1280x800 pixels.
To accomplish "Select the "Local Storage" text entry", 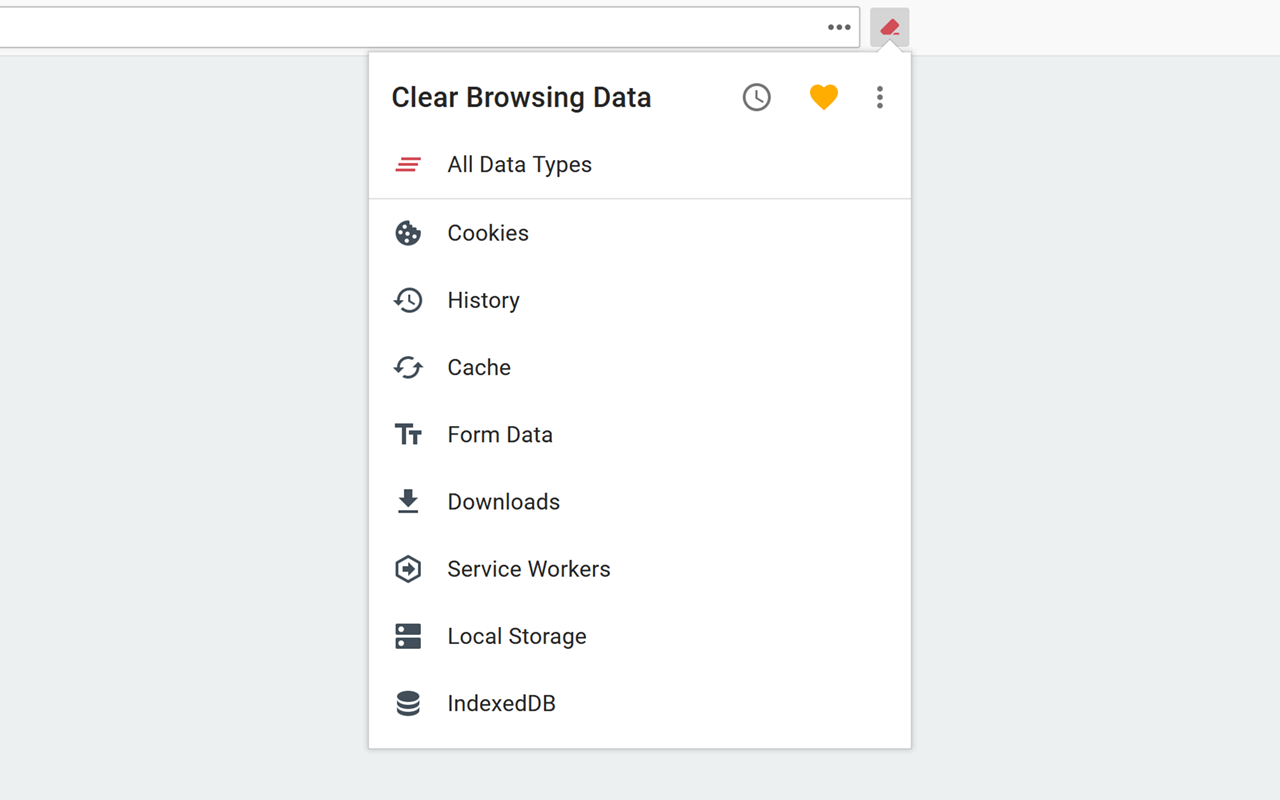I will (517, 636).
